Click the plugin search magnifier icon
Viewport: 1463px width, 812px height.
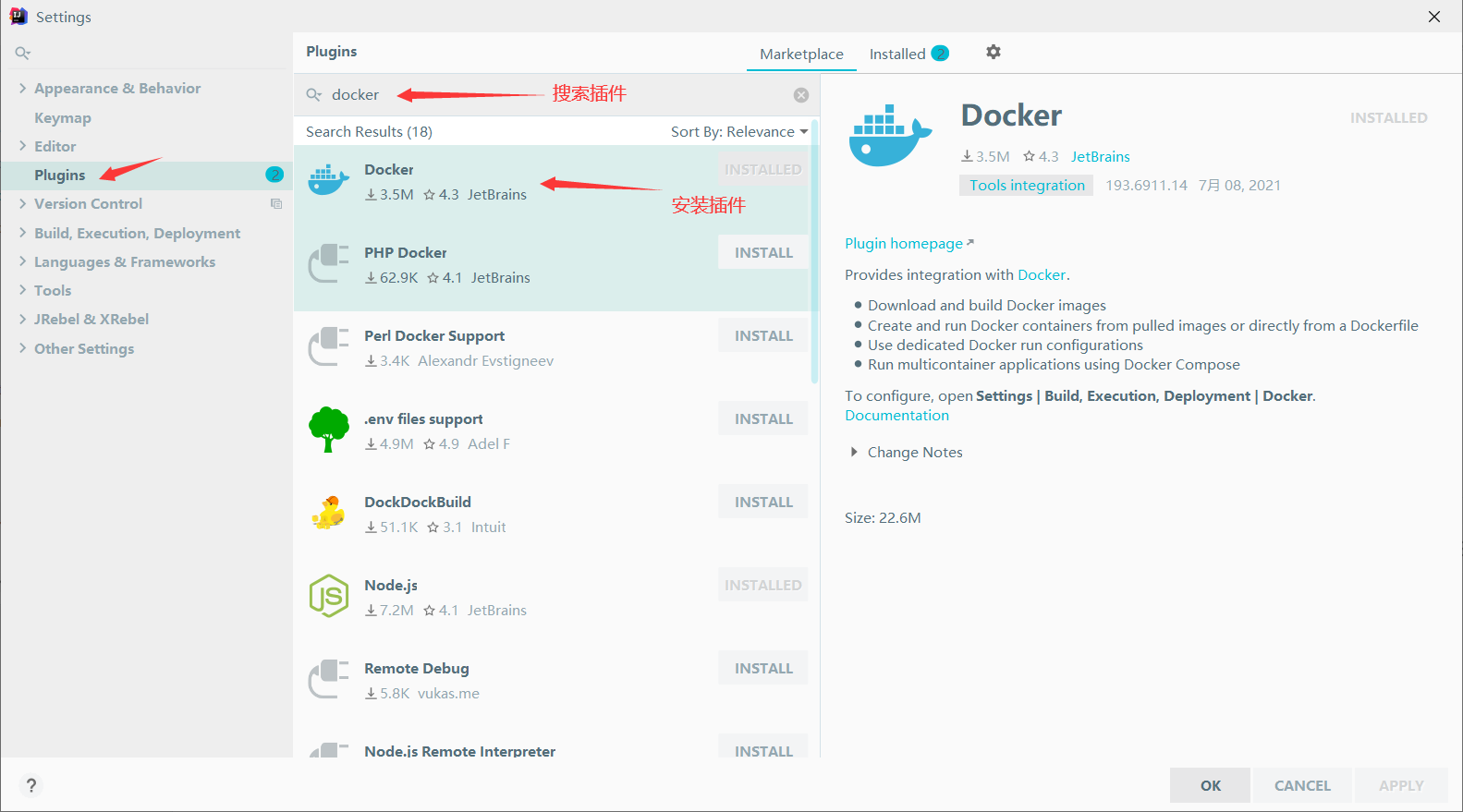click(314, 95)
